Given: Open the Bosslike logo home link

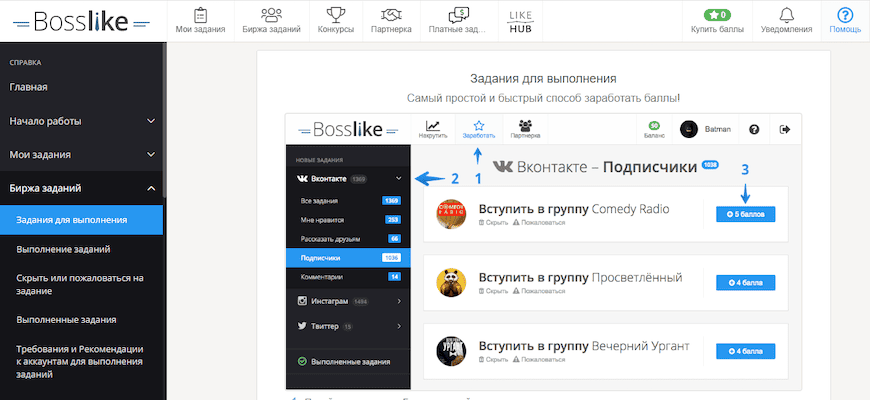Looking at the screenshot, I should [x=82, y=22].
